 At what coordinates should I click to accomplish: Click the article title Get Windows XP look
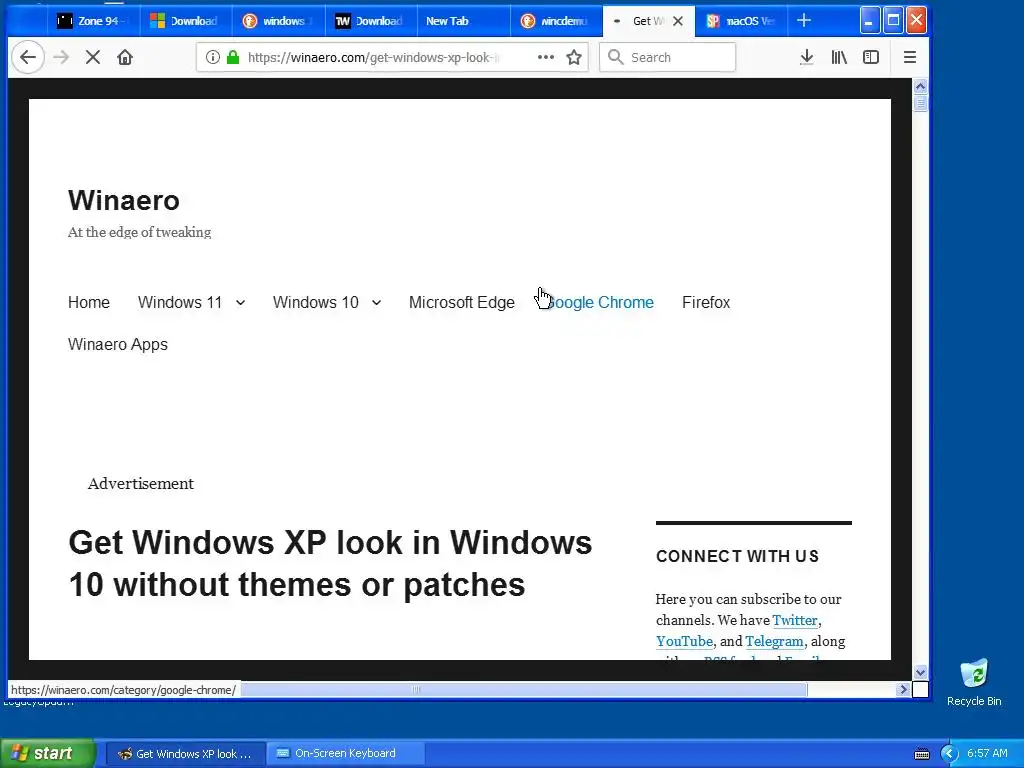point(330,563)
